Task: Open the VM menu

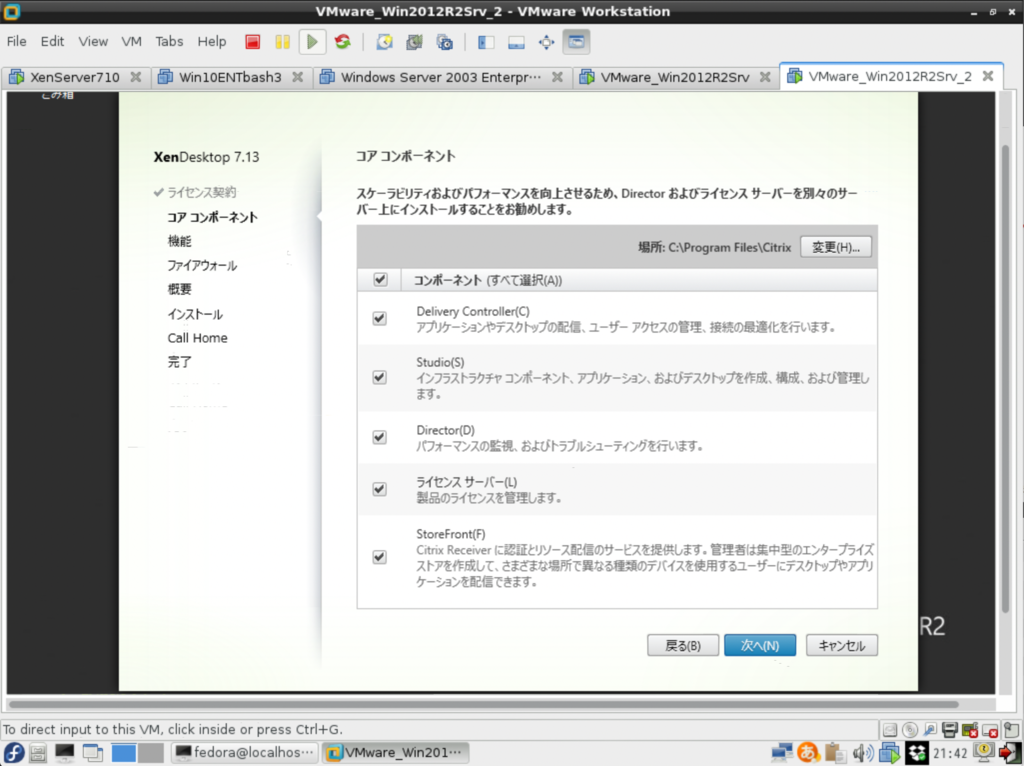Action: 131,41
